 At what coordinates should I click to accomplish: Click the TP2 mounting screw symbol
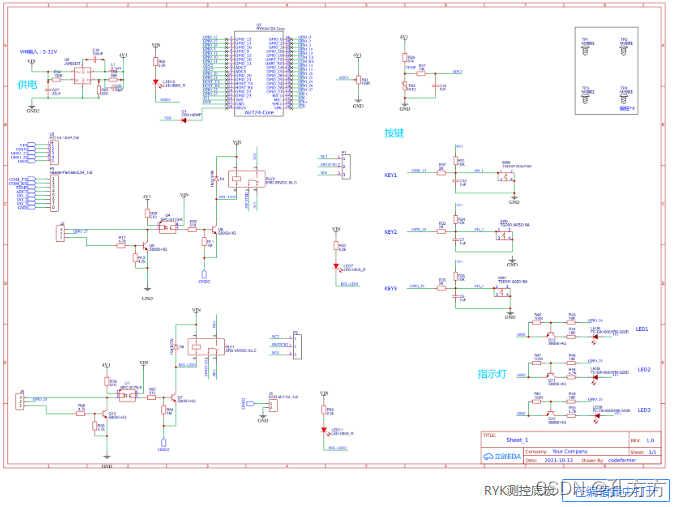(x=624, y=50)
